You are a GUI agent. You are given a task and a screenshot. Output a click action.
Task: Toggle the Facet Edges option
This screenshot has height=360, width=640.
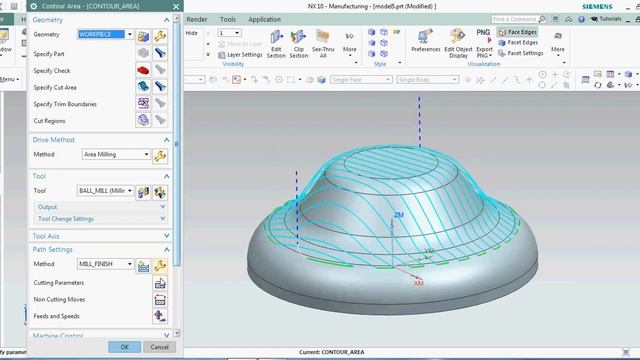coord(518,42)
